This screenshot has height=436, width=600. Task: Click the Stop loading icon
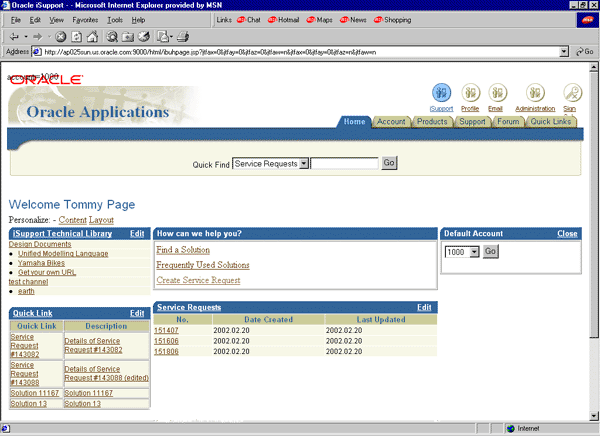(x=61, y=35)
